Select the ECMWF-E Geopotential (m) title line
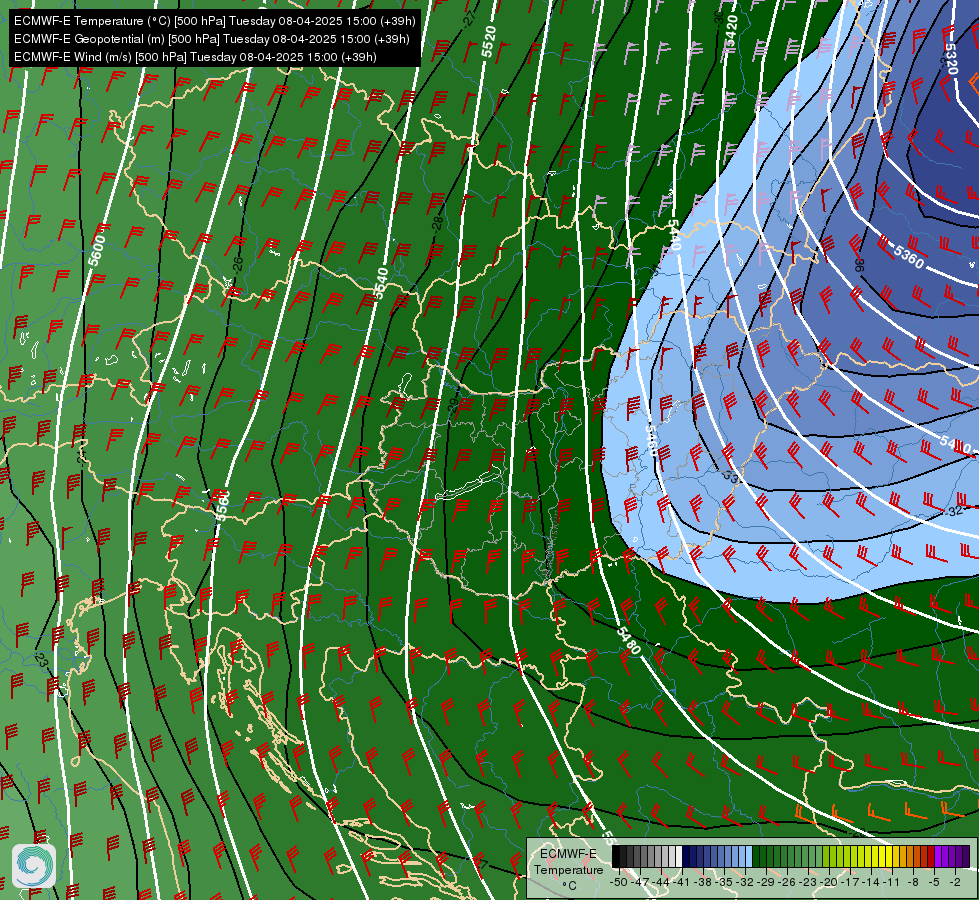 [212, 39]
